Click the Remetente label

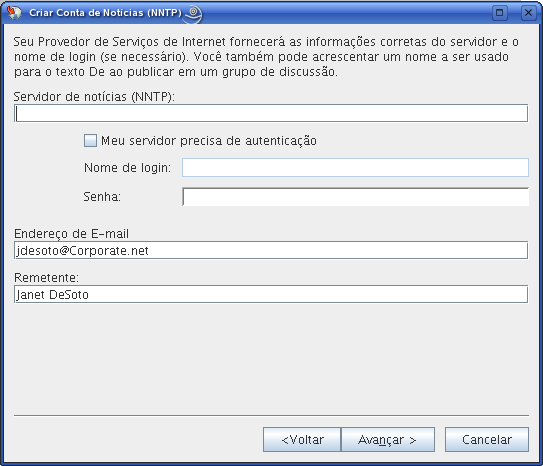(46, 278)
